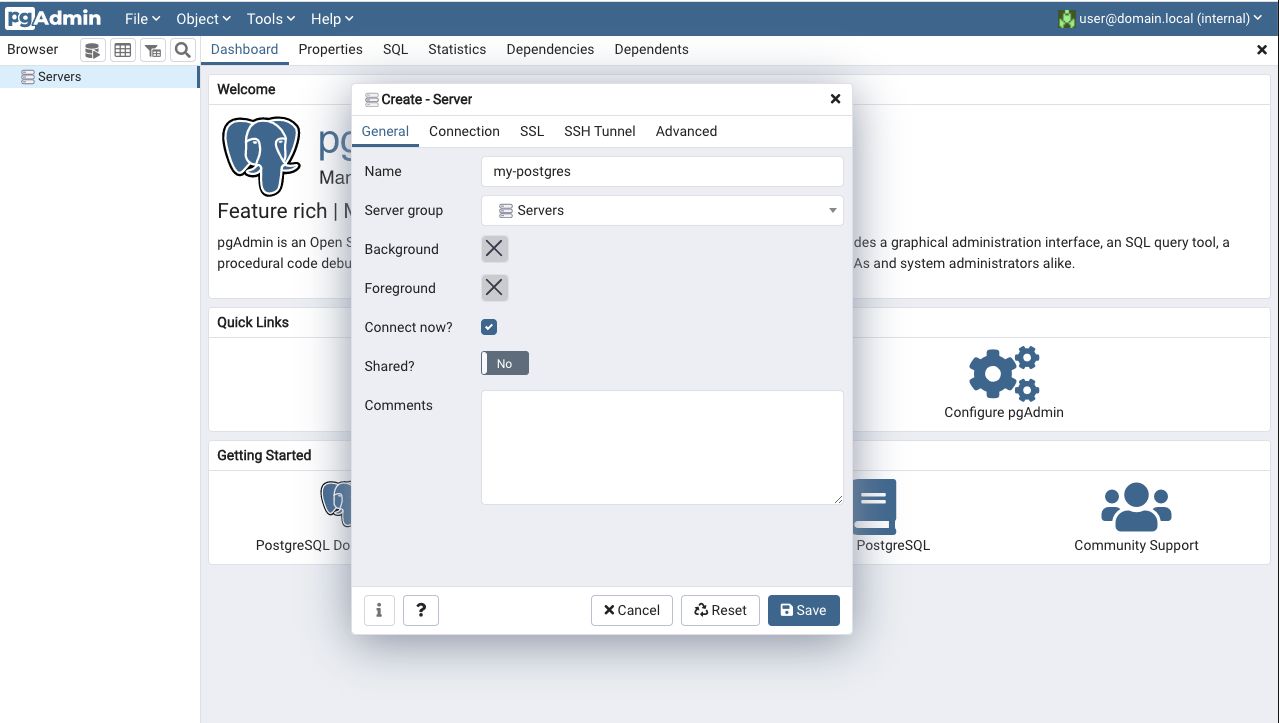Click the PostgreSQL Documentation elephant icon
1279x723 pixels.
click(337, 503)
